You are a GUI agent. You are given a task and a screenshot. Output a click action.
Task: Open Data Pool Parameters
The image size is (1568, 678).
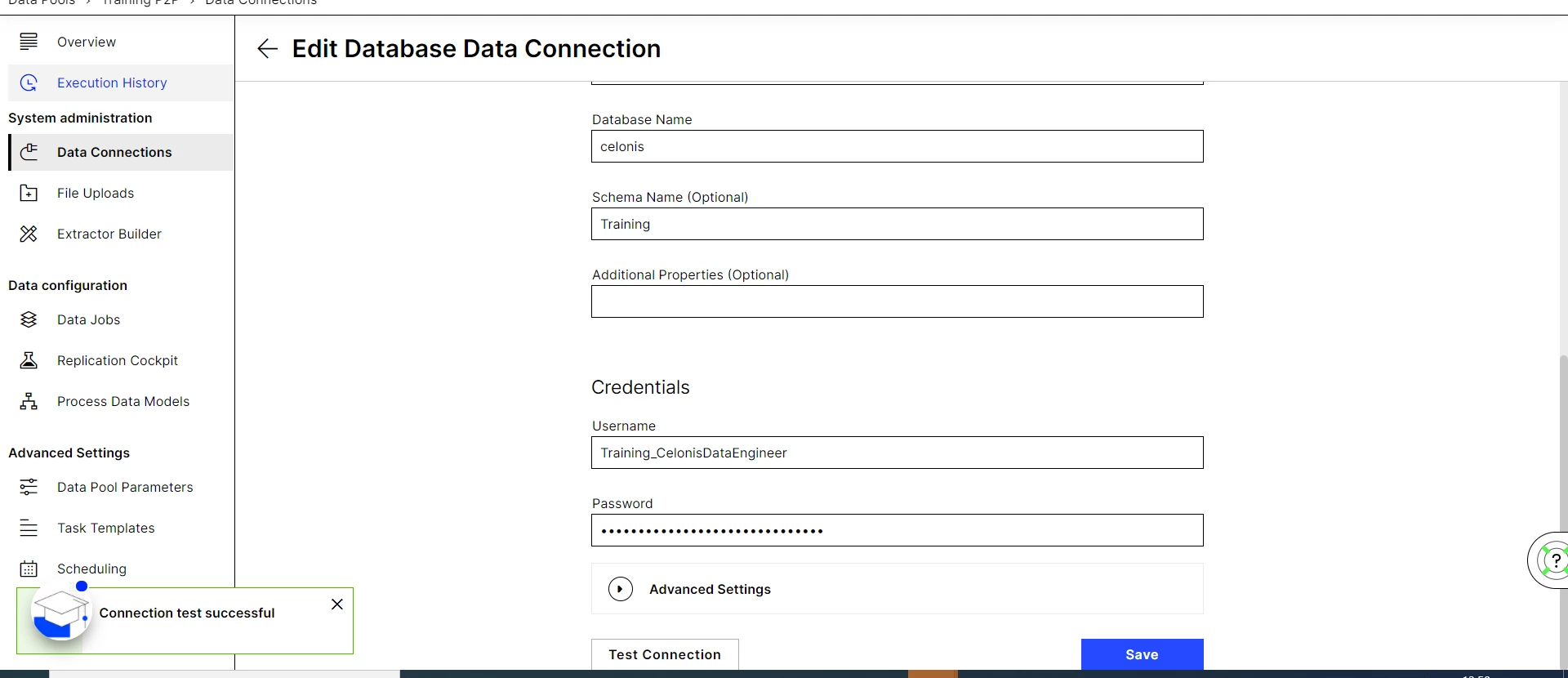pyautogui.click(x=125, y=487)
